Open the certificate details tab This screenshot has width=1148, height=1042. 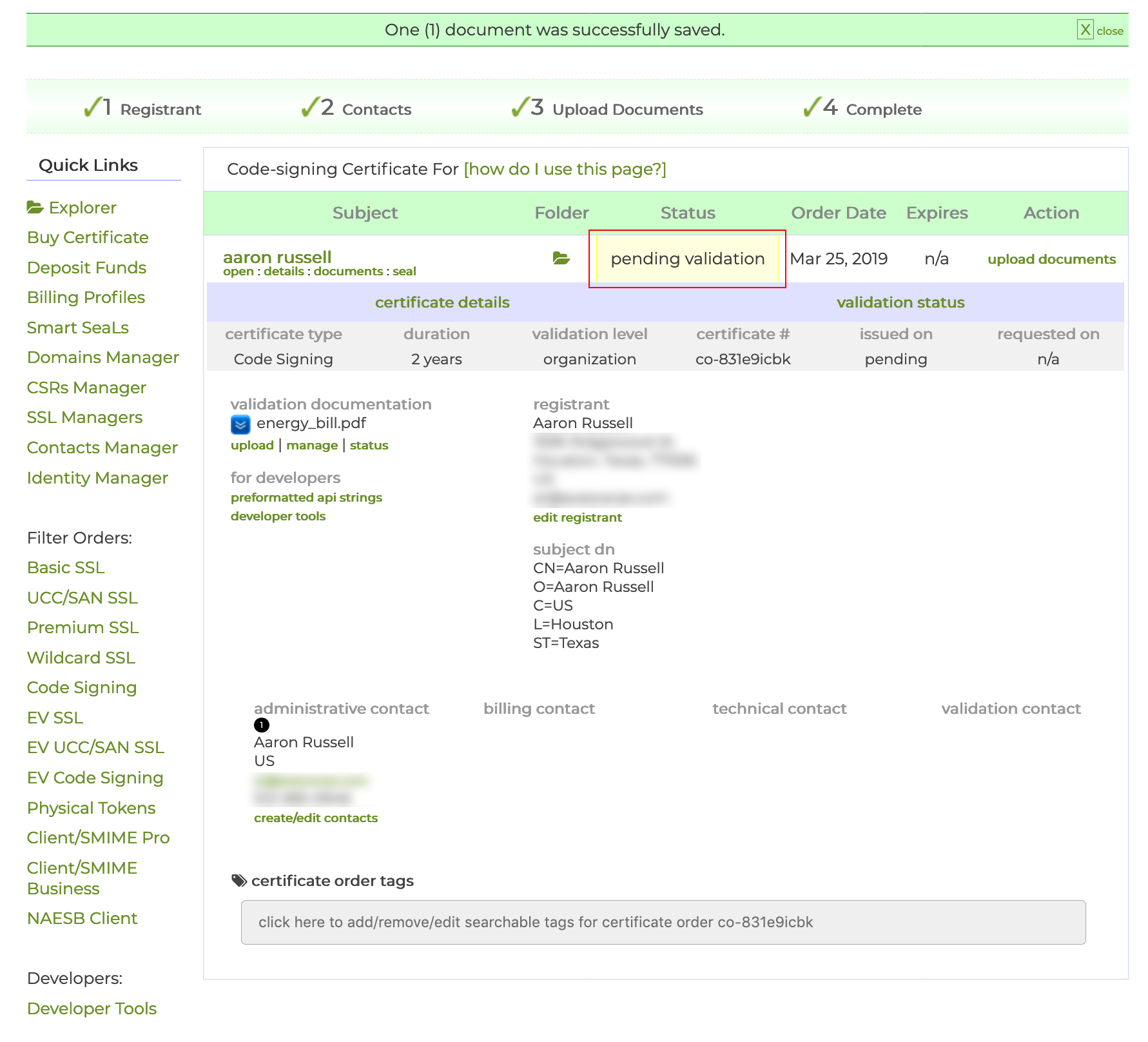click(x=442, y=302)
